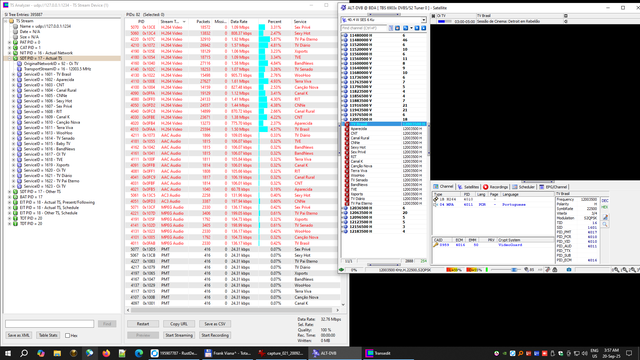Click the TS Stream folder icon in SI tree
The width and height of the screenshot is (640, 360).
point(12,21)
